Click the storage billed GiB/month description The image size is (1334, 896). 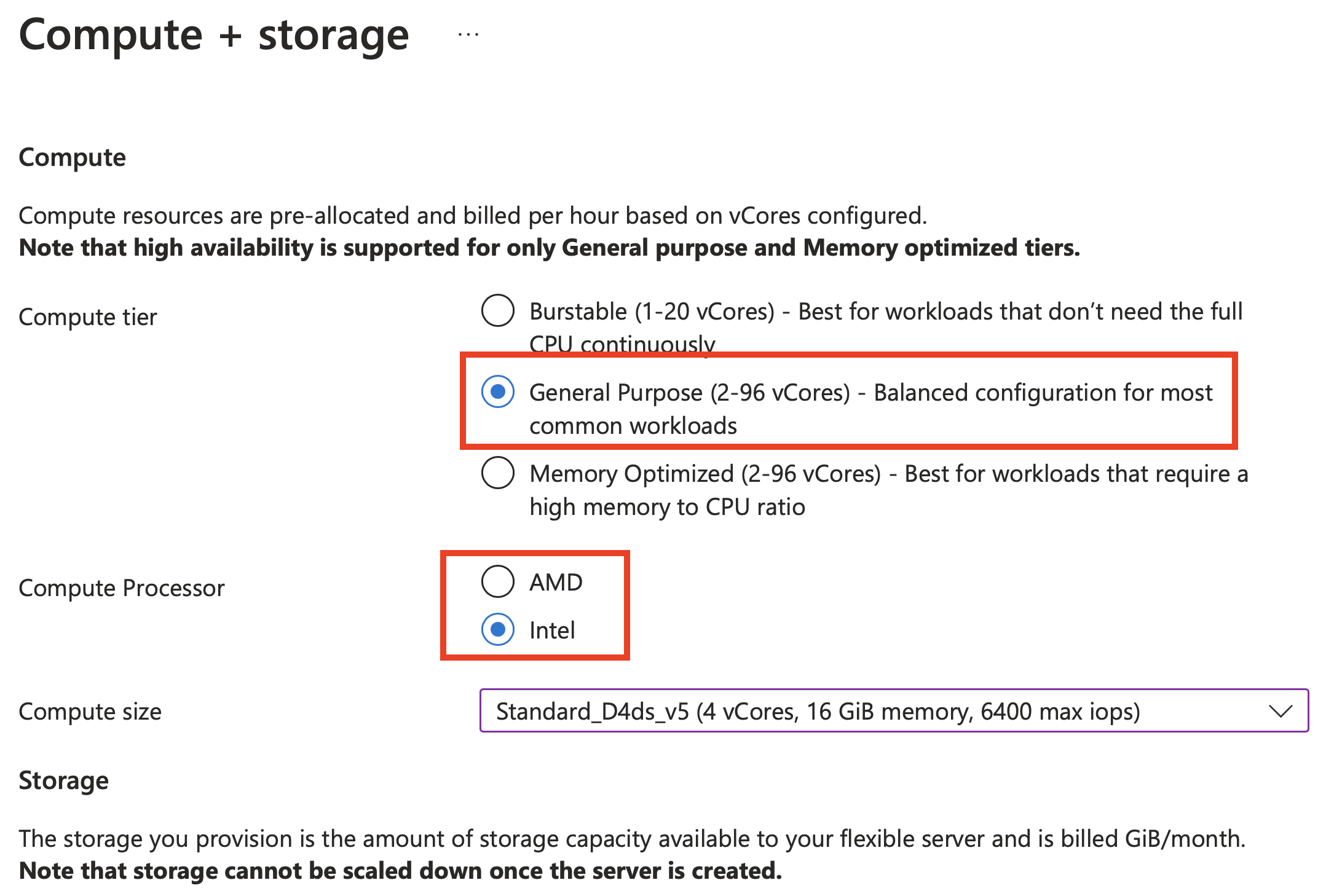[x=632, y=839]
